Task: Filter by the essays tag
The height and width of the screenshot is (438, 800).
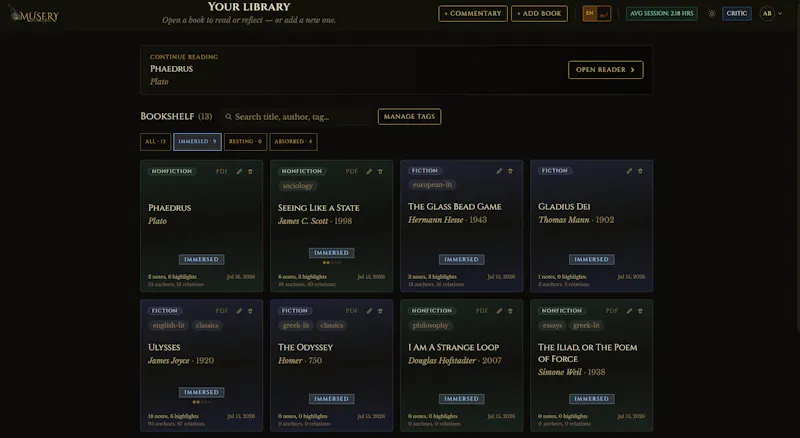Action: tap(553, 325)
